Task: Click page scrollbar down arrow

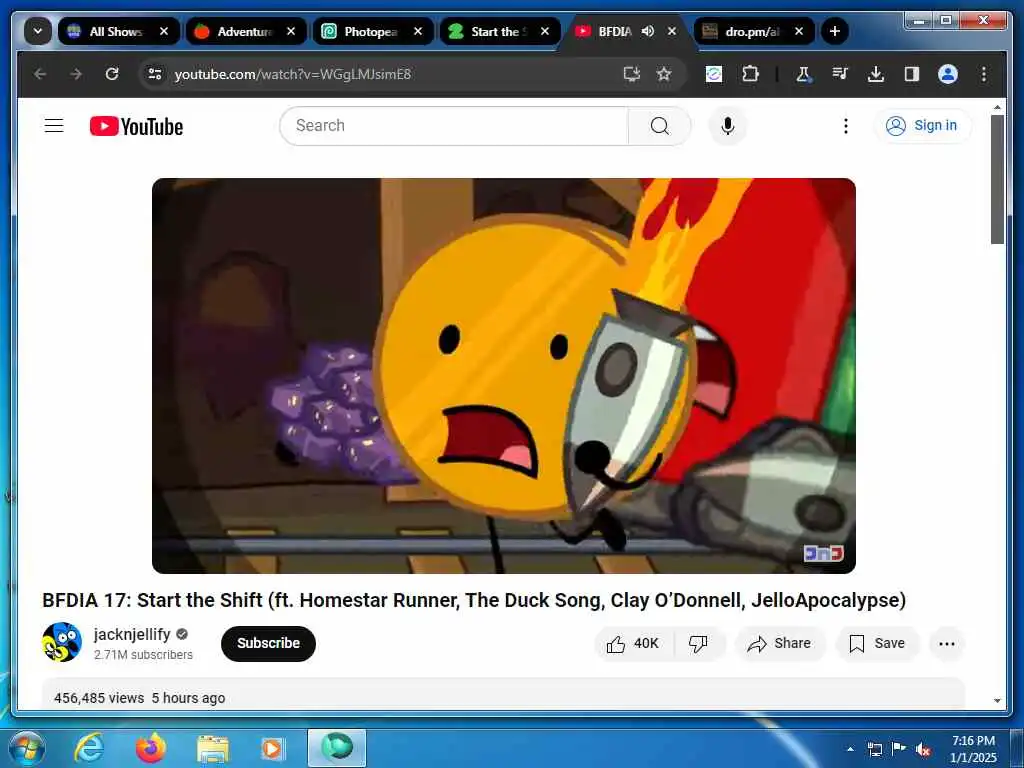Action: (x=997, y=701)
